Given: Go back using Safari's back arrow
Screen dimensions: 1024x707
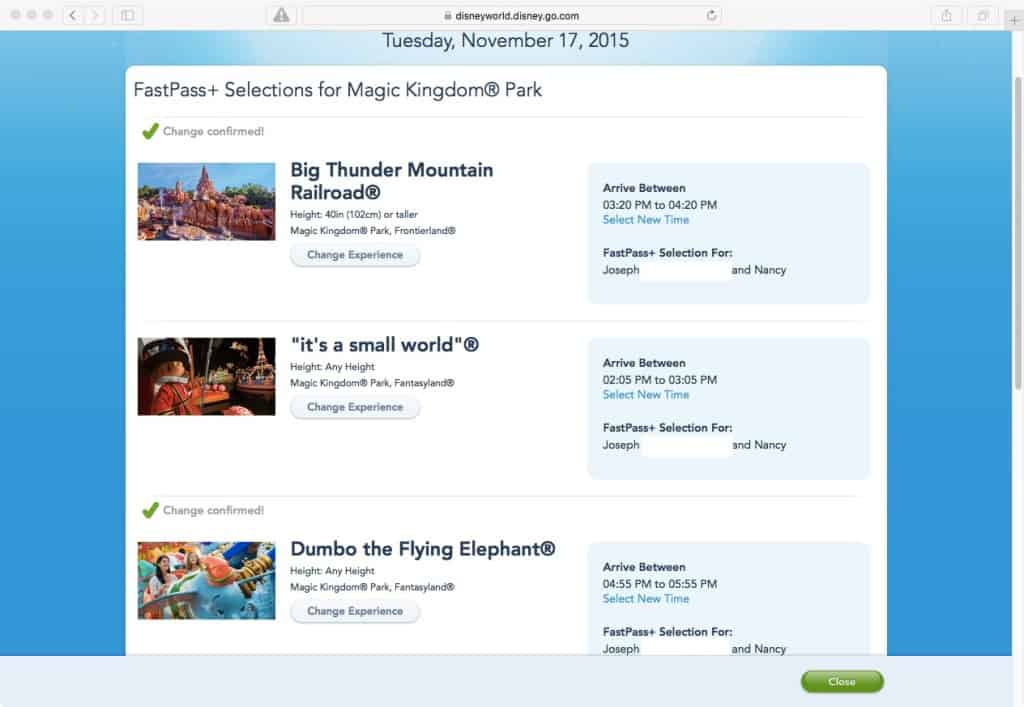Looking at the screenshot, I should coord(73,15).
